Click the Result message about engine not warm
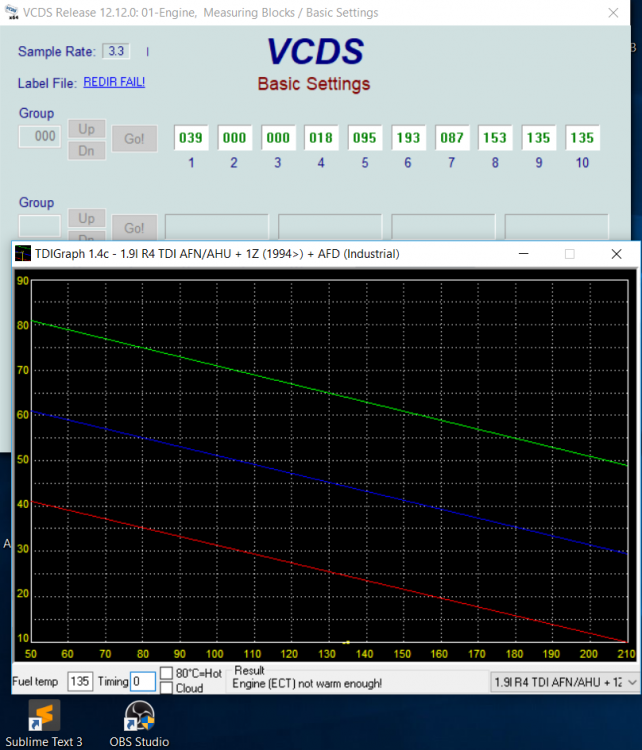 click(307, 684)
